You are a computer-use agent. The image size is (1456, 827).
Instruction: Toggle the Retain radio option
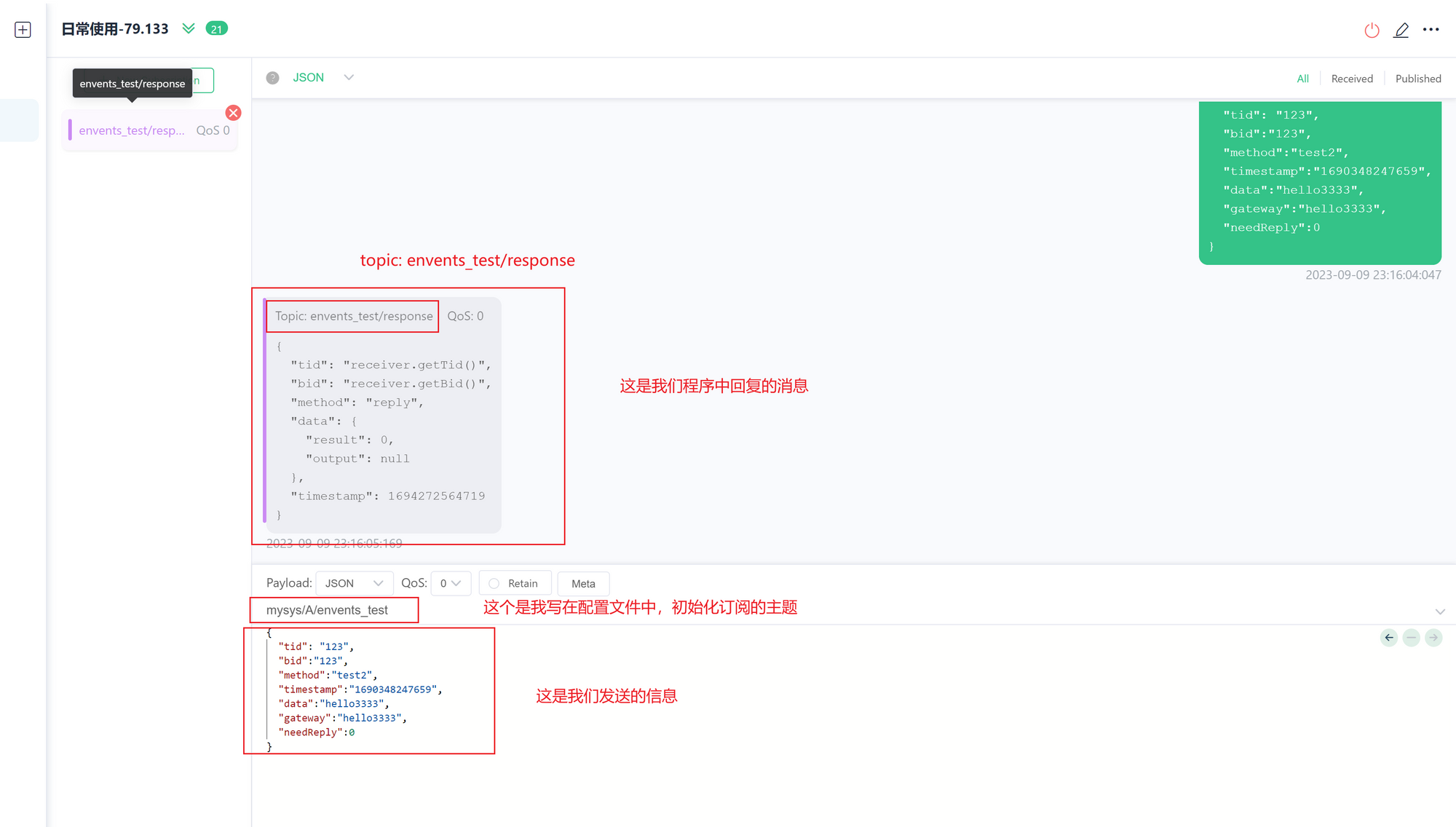[494, 584]
